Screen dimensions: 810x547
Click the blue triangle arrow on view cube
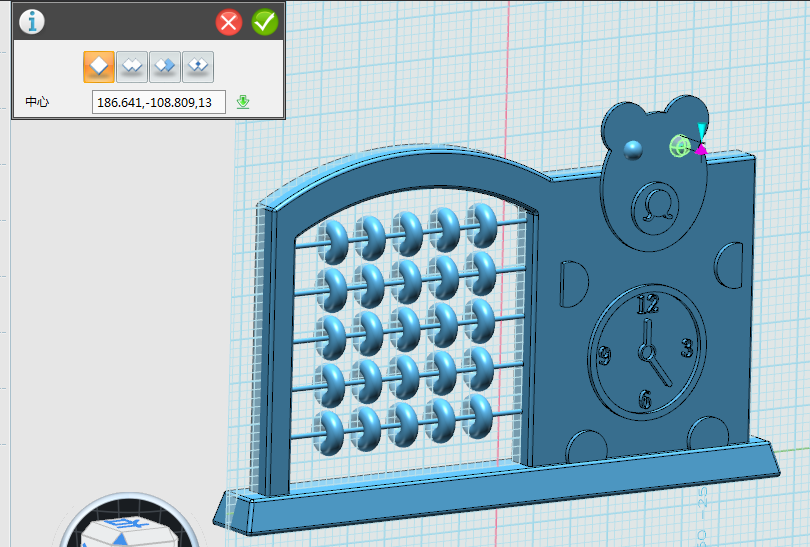click(121, 540)
